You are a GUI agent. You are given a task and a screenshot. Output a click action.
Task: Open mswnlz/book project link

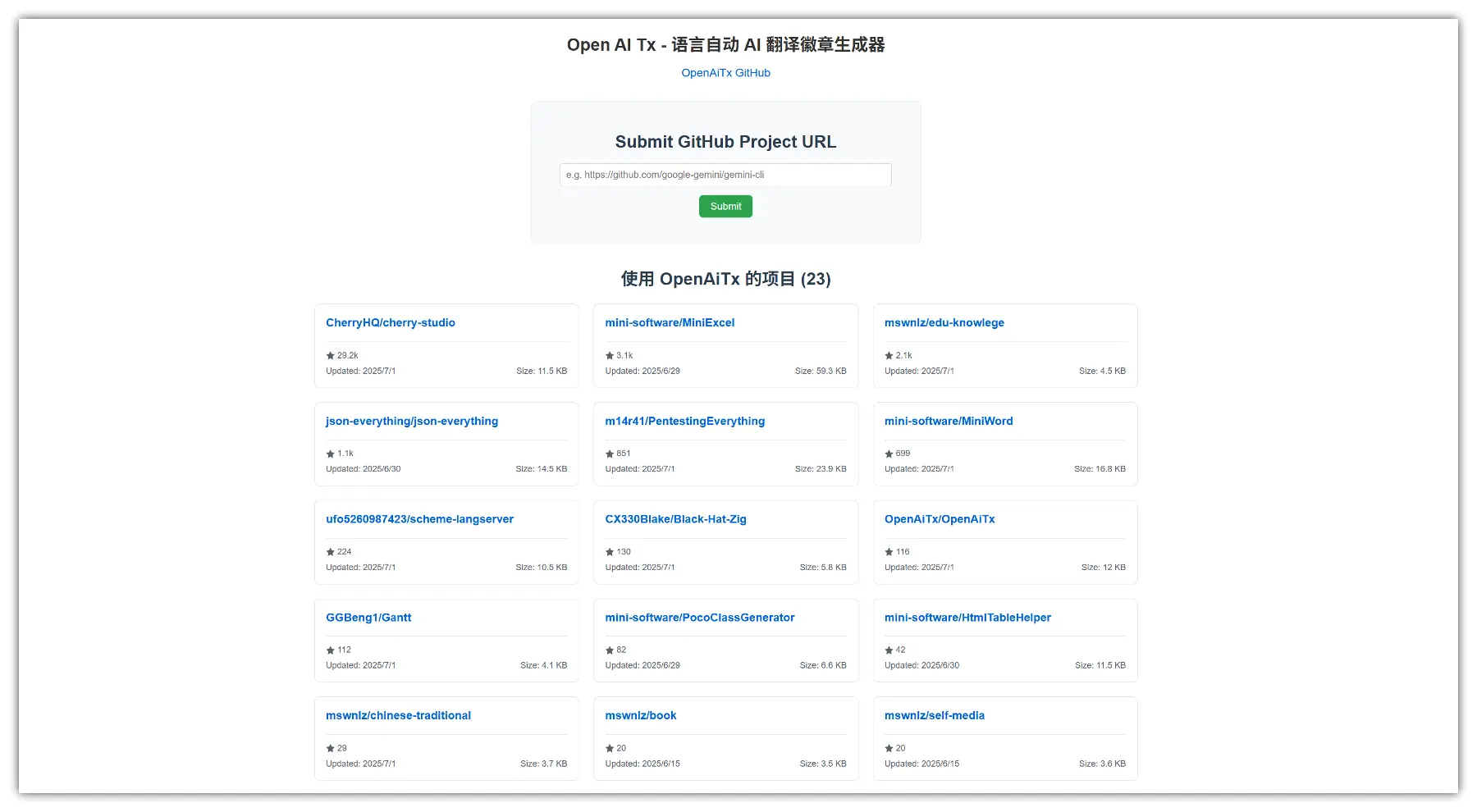pos(641,716)
